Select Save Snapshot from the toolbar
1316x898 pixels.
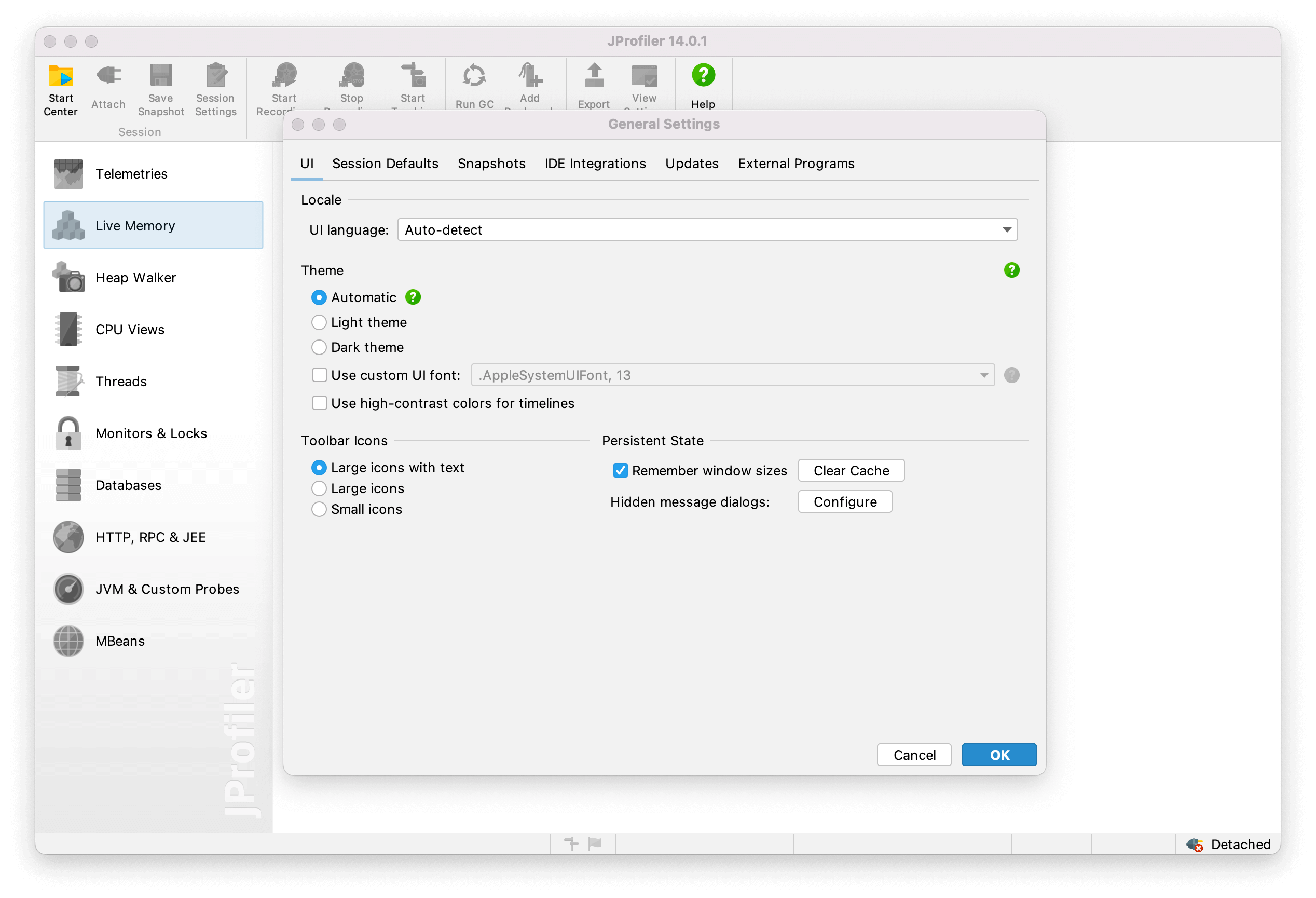pos(160,89)
